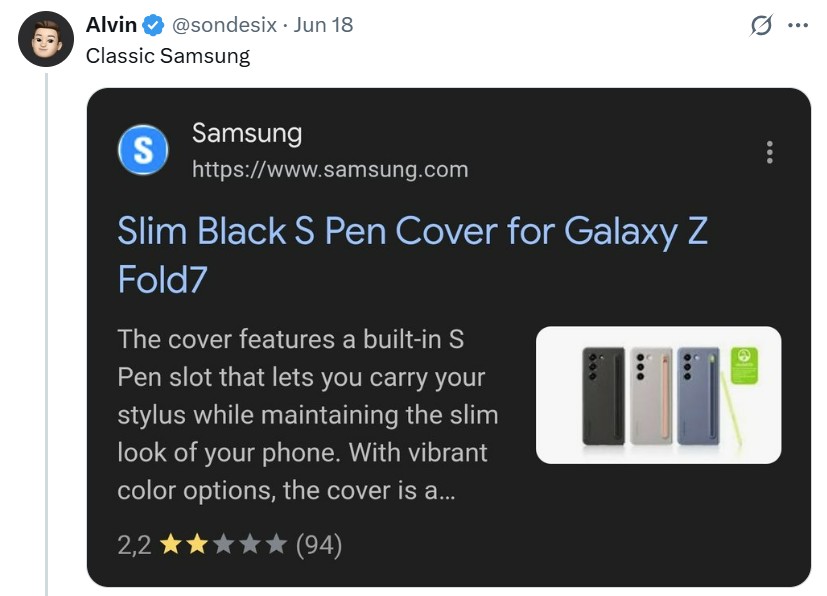Click Alvin's profile avatar picture
This screenshot has width=827, height=596.
coord(46,39)
